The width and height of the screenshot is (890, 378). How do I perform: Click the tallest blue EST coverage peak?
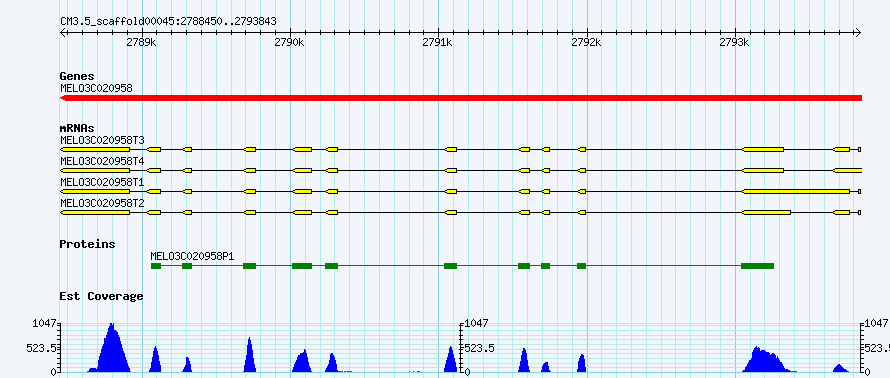tap(112, 348)
